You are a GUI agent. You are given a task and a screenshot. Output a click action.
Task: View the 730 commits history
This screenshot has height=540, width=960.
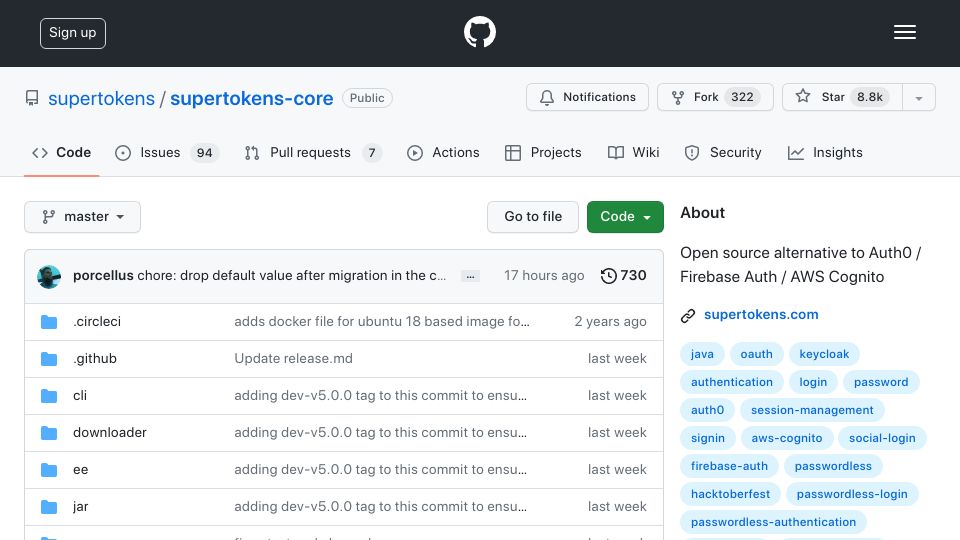[623, 276]
